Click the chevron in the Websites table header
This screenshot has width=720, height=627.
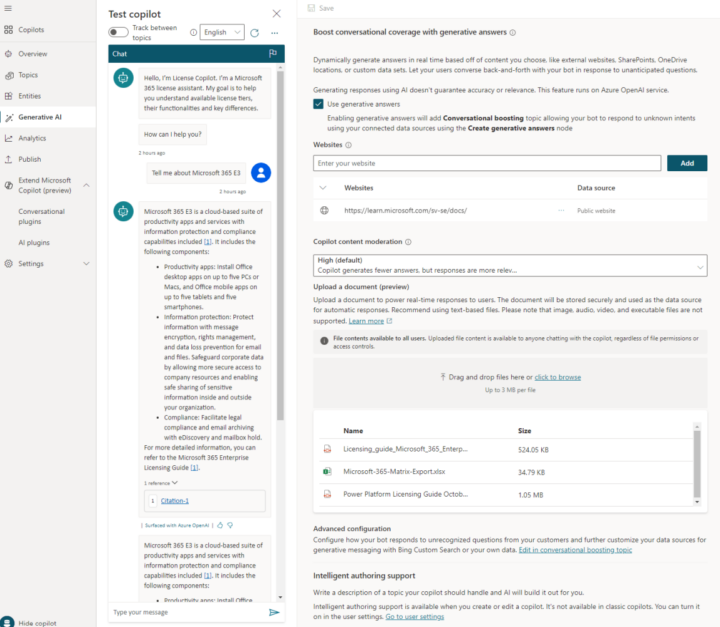323,188
